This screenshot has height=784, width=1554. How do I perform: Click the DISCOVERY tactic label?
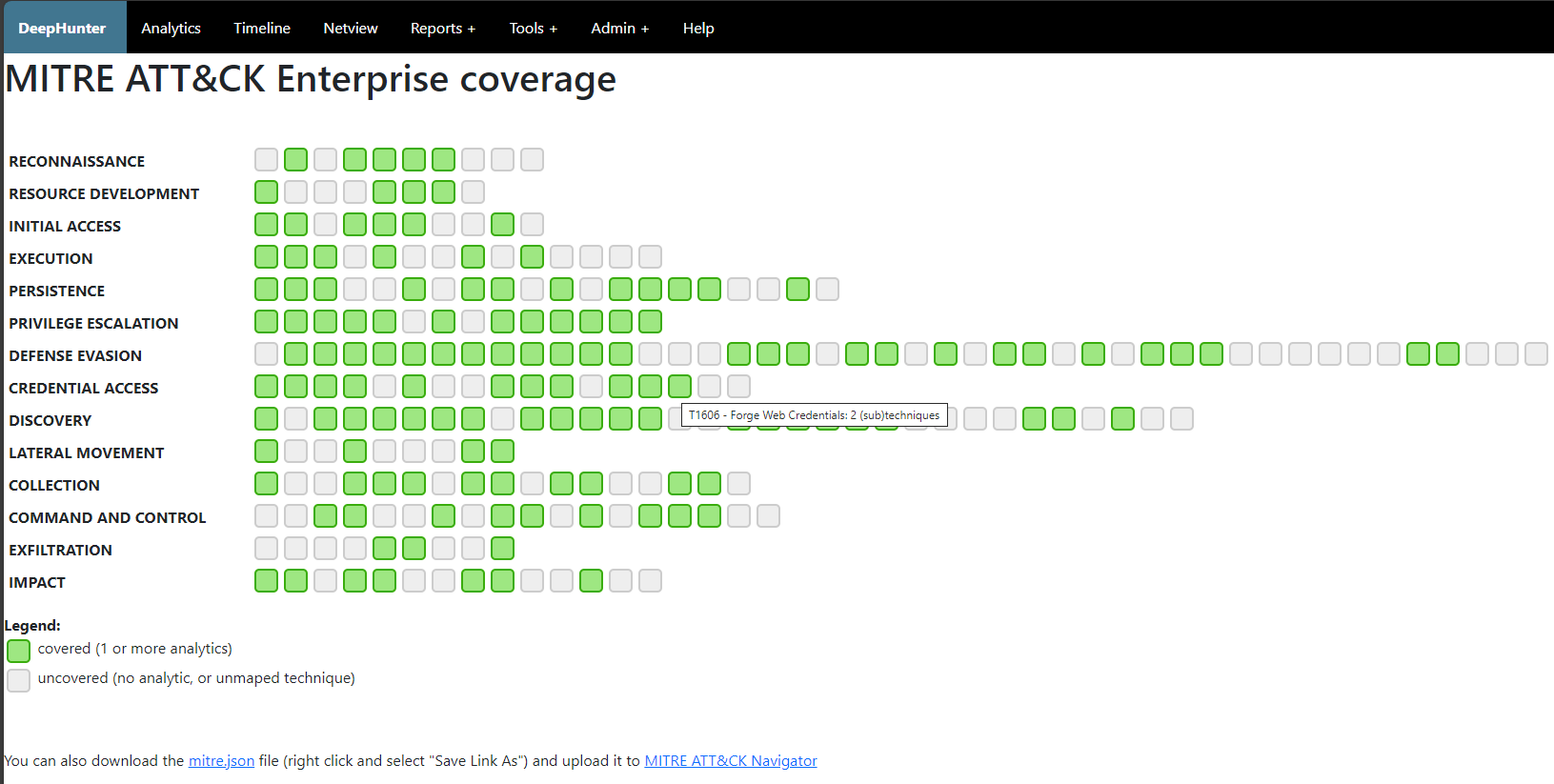(50, 420)
